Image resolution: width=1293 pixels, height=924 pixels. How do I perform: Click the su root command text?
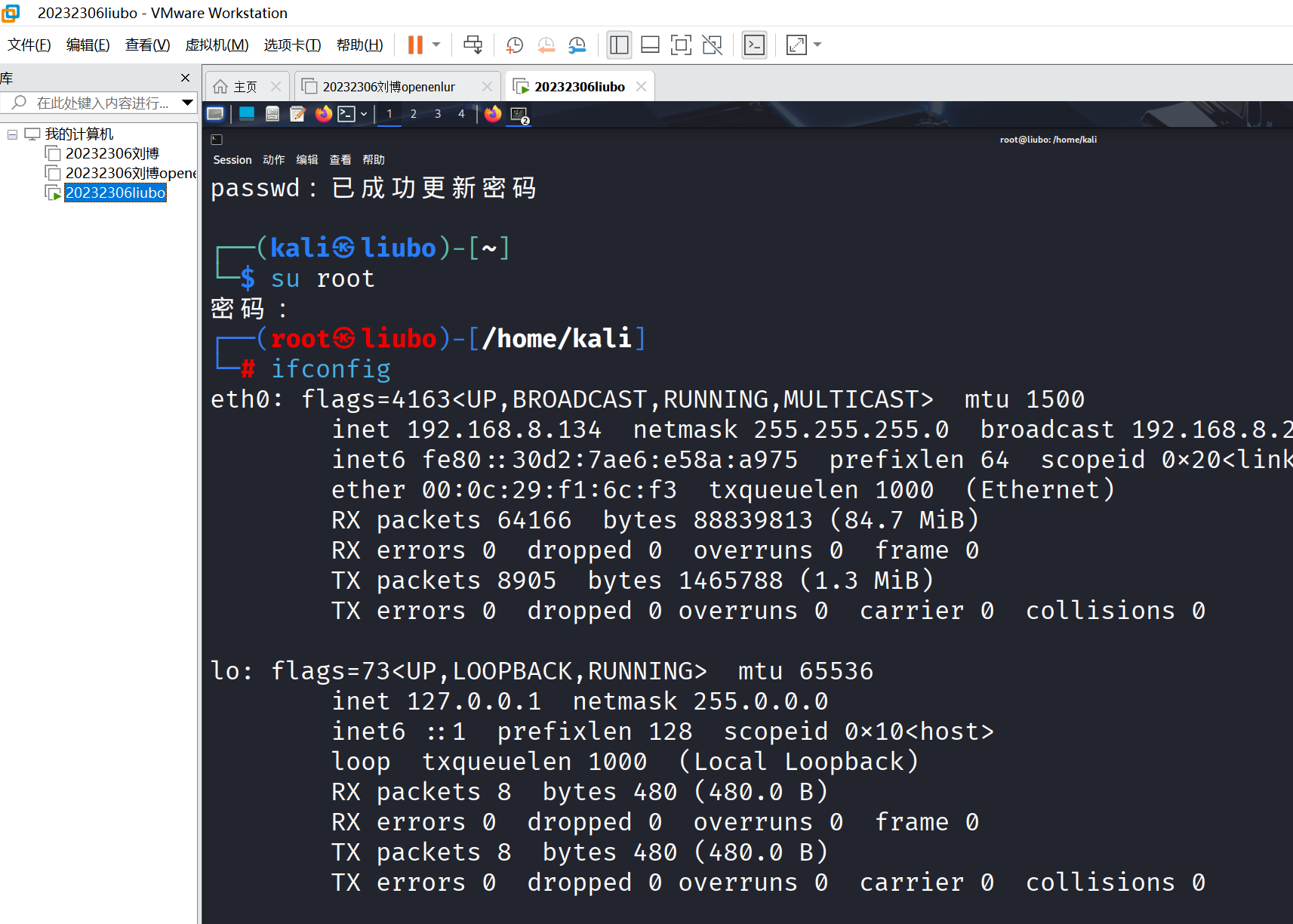click(323, 279)
